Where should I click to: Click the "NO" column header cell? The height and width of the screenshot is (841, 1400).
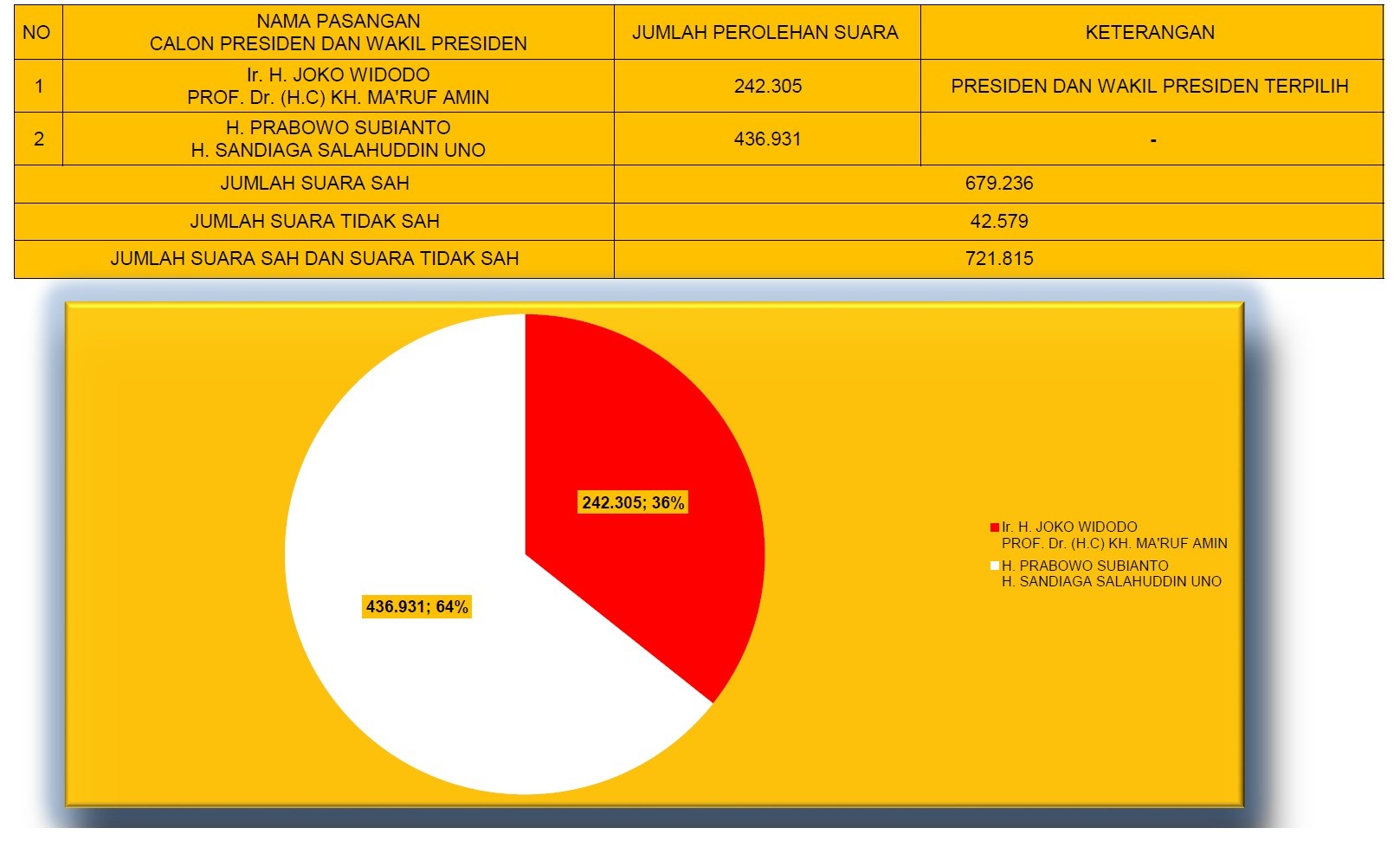(x=37, y=33)
